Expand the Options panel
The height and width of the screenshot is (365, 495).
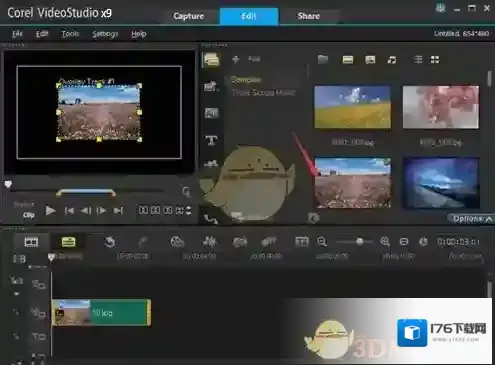click(472, 219)
